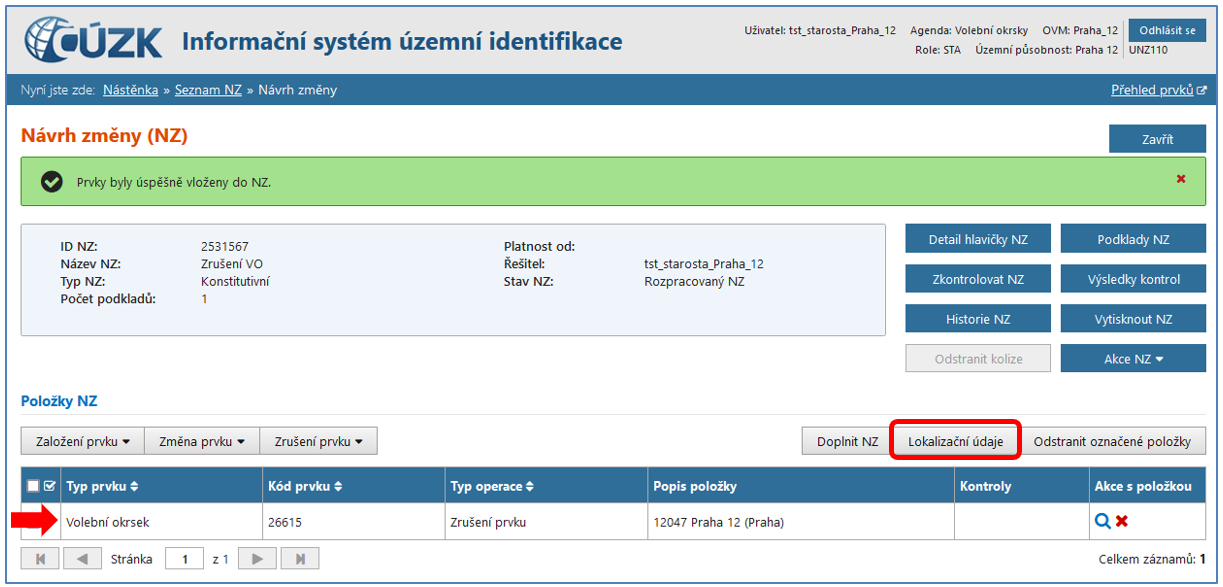This screenshot has width=1223, height=587.
Task: Tick the empty select-all checkbox in table header
Action: click(33, 486)
